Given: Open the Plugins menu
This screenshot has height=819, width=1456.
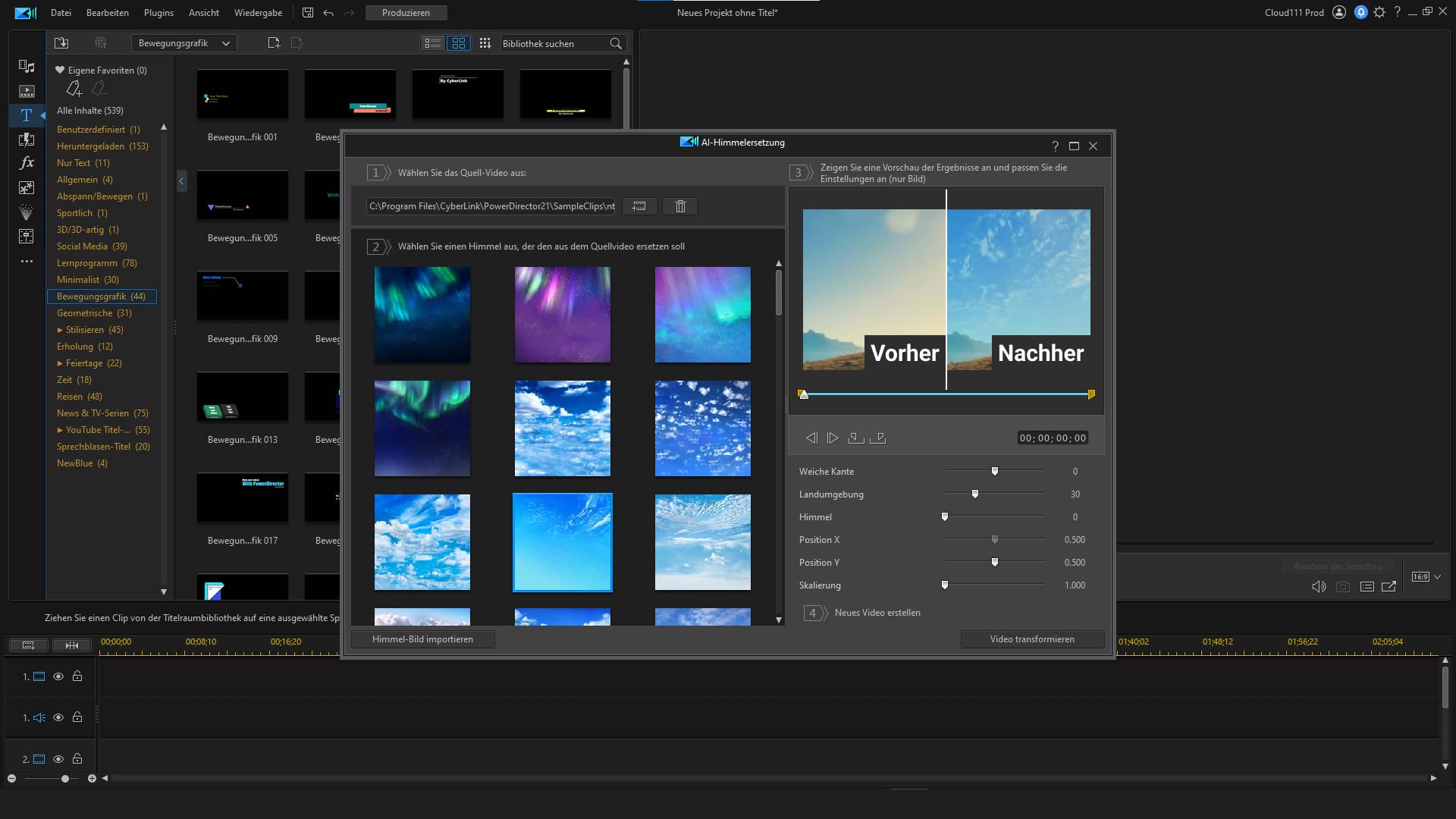Looking at the screenshot, I should coord(158,13).
